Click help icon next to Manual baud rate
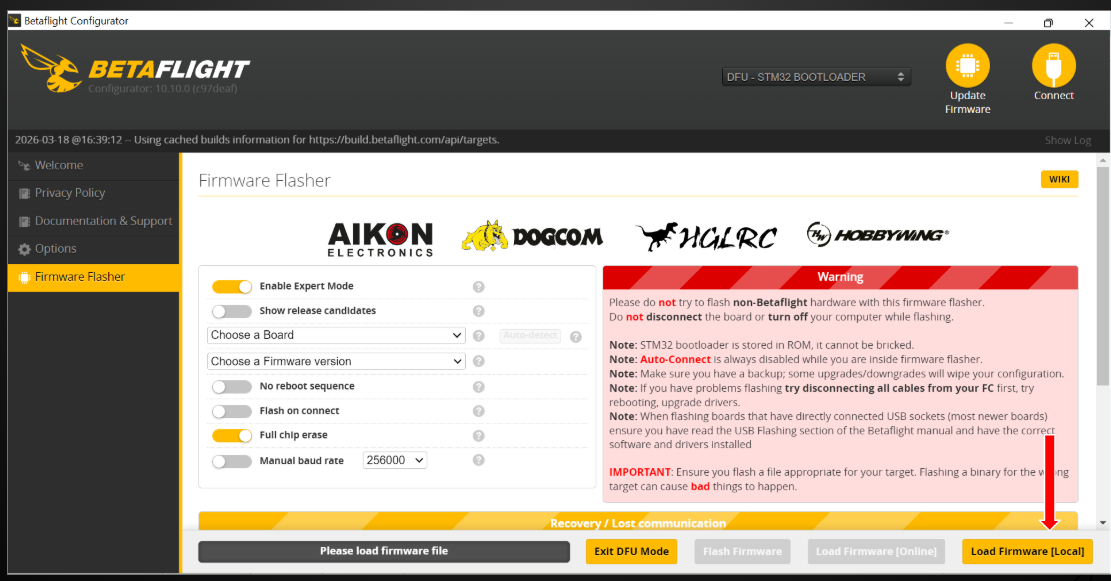This screenshot has width=1111, height=581. [478, 460]
